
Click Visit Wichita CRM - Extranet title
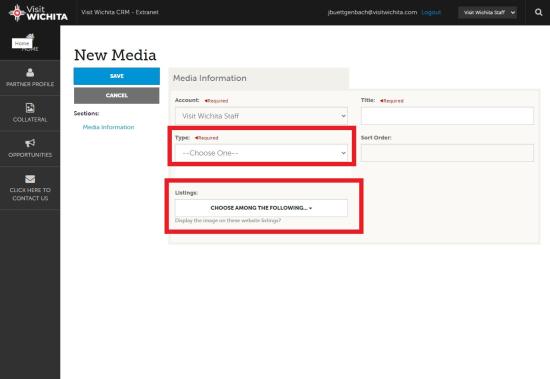(120, 12)
